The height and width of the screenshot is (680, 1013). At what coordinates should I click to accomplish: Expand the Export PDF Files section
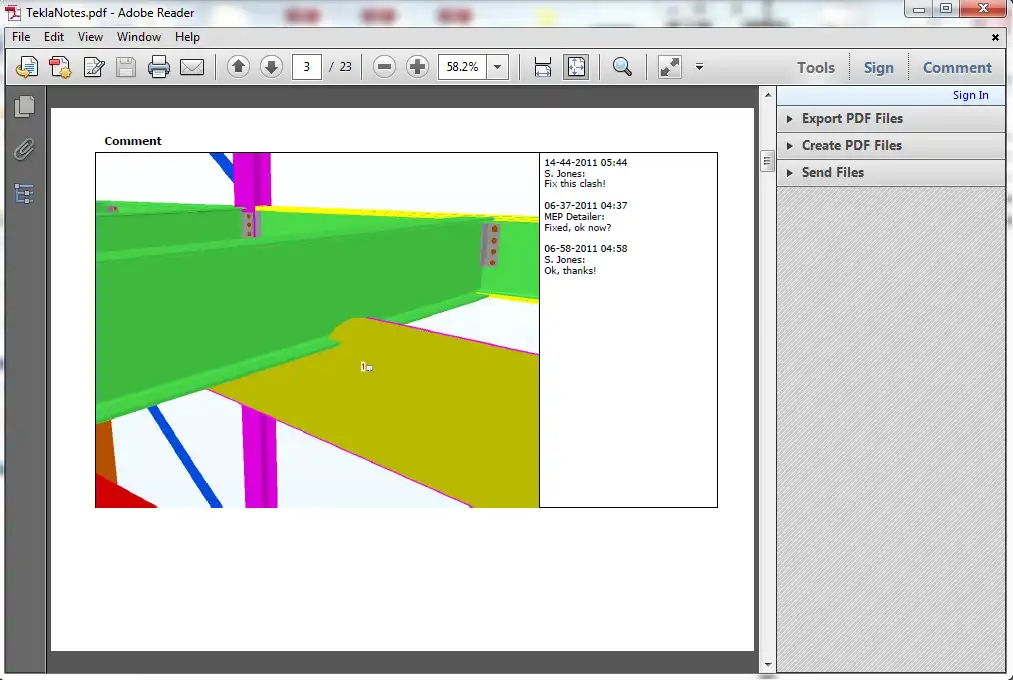[x=891, y=119]
